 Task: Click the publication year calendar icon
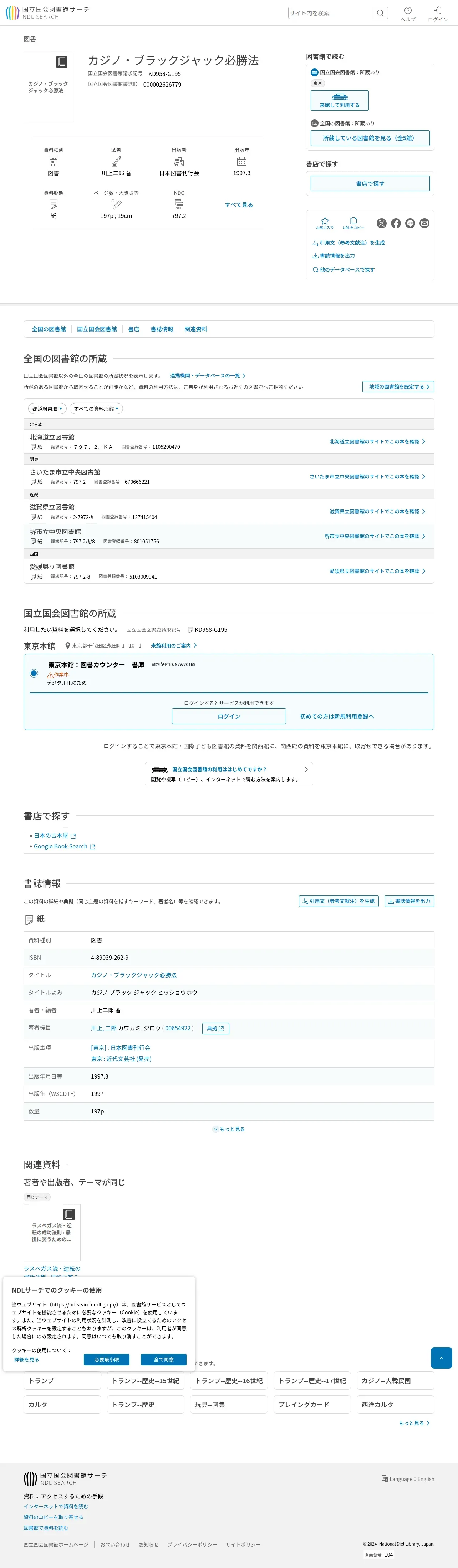click(241, 161)
